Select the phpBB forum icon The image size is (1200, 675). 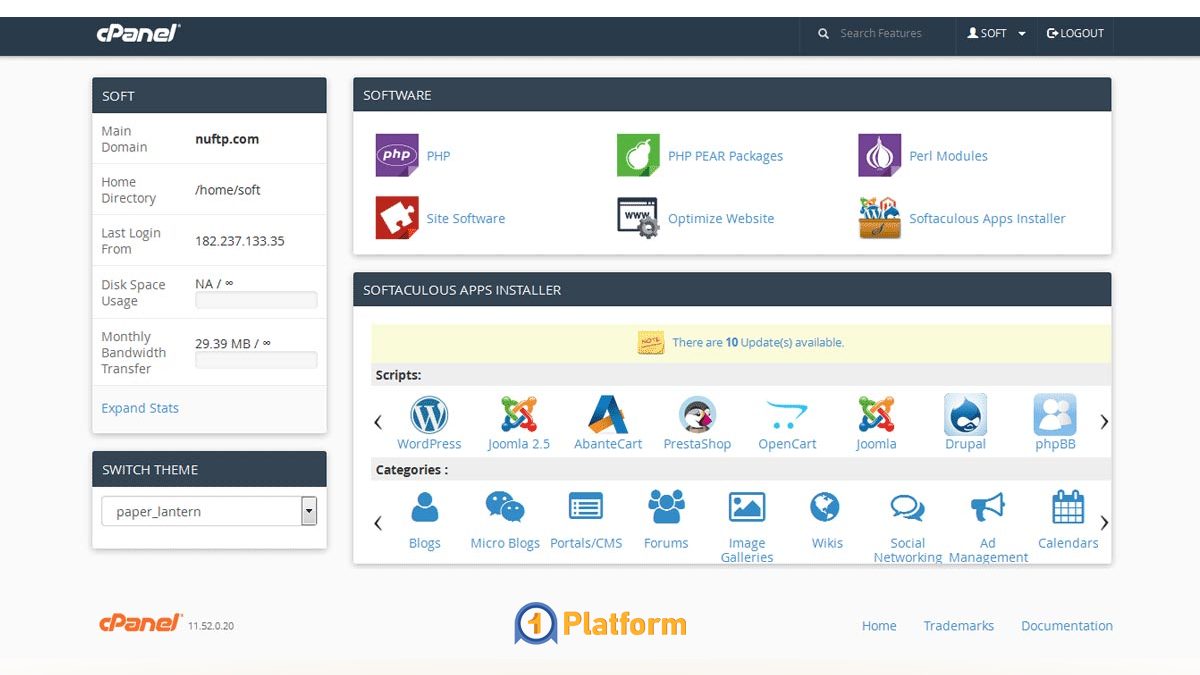(1053, 413)
